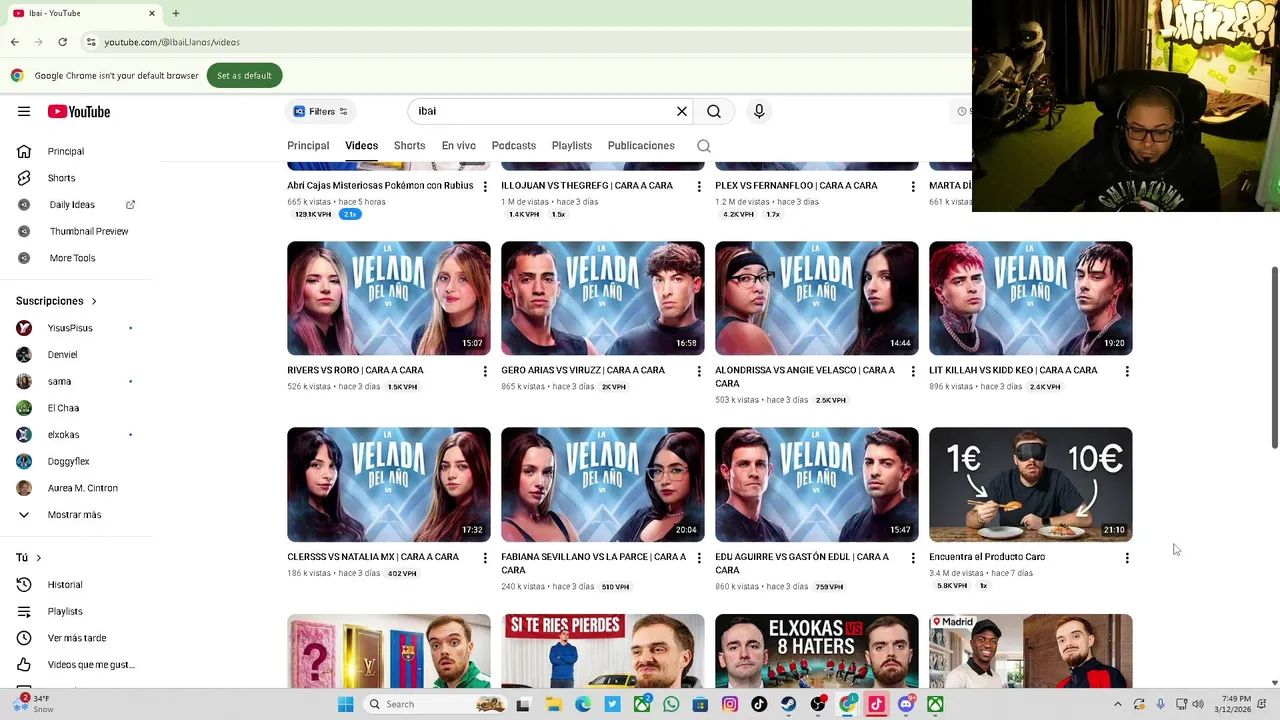Open options for Abri Cajas Misteriosas Pokémon video
1280x720 pixels.
[485, 186]
